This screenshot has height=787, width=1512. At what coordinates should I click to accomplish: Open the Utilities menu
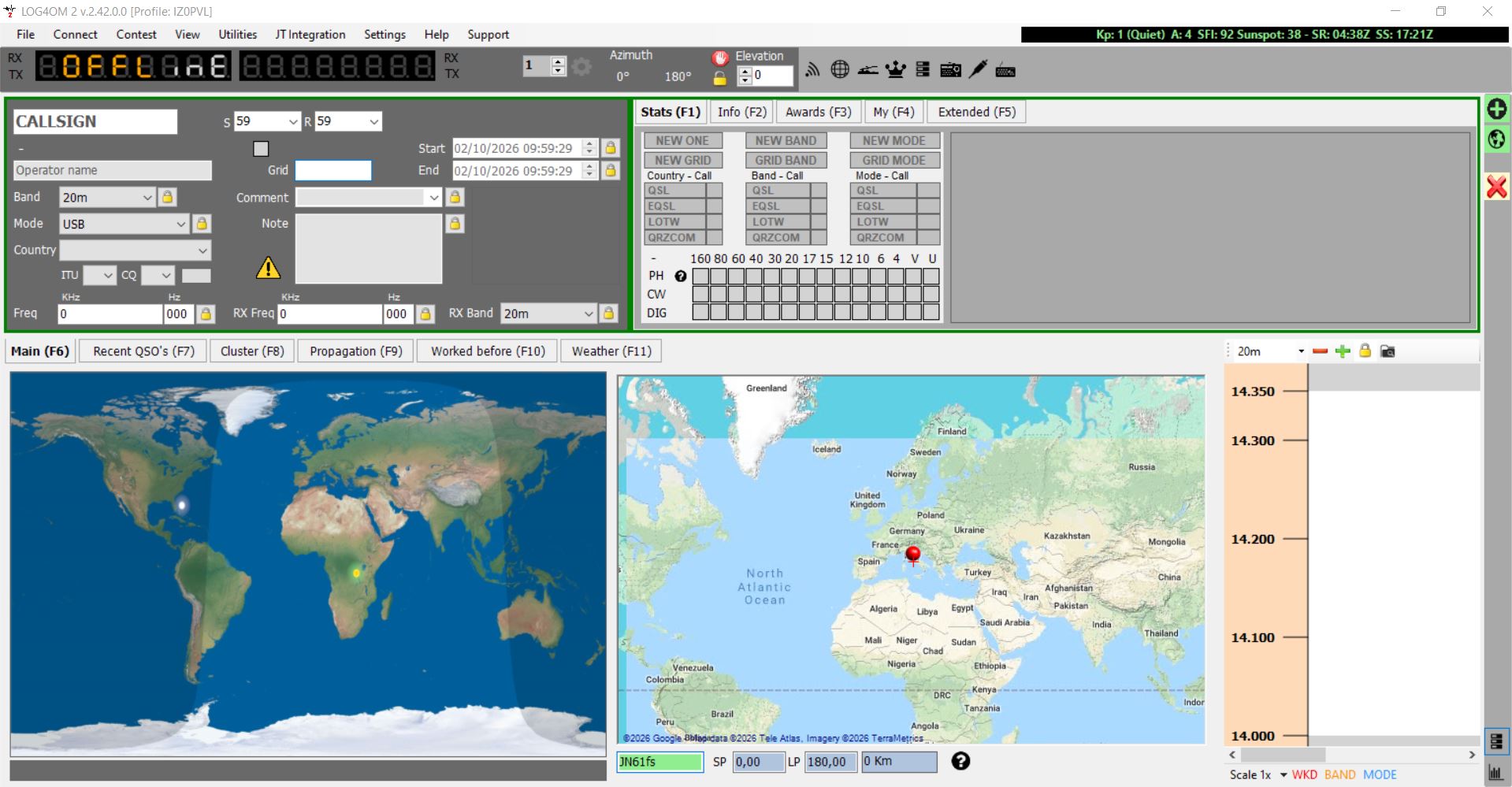coord(237,35)
